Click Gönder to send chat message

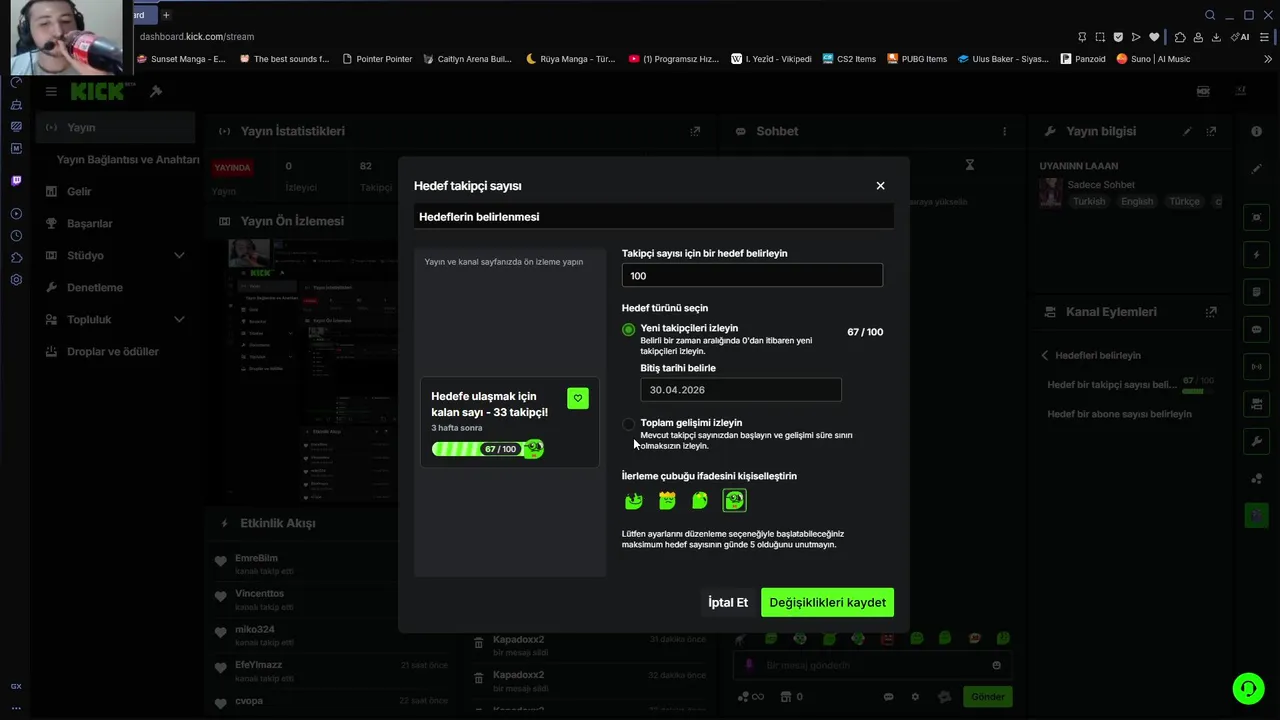[x=988, y=697]
